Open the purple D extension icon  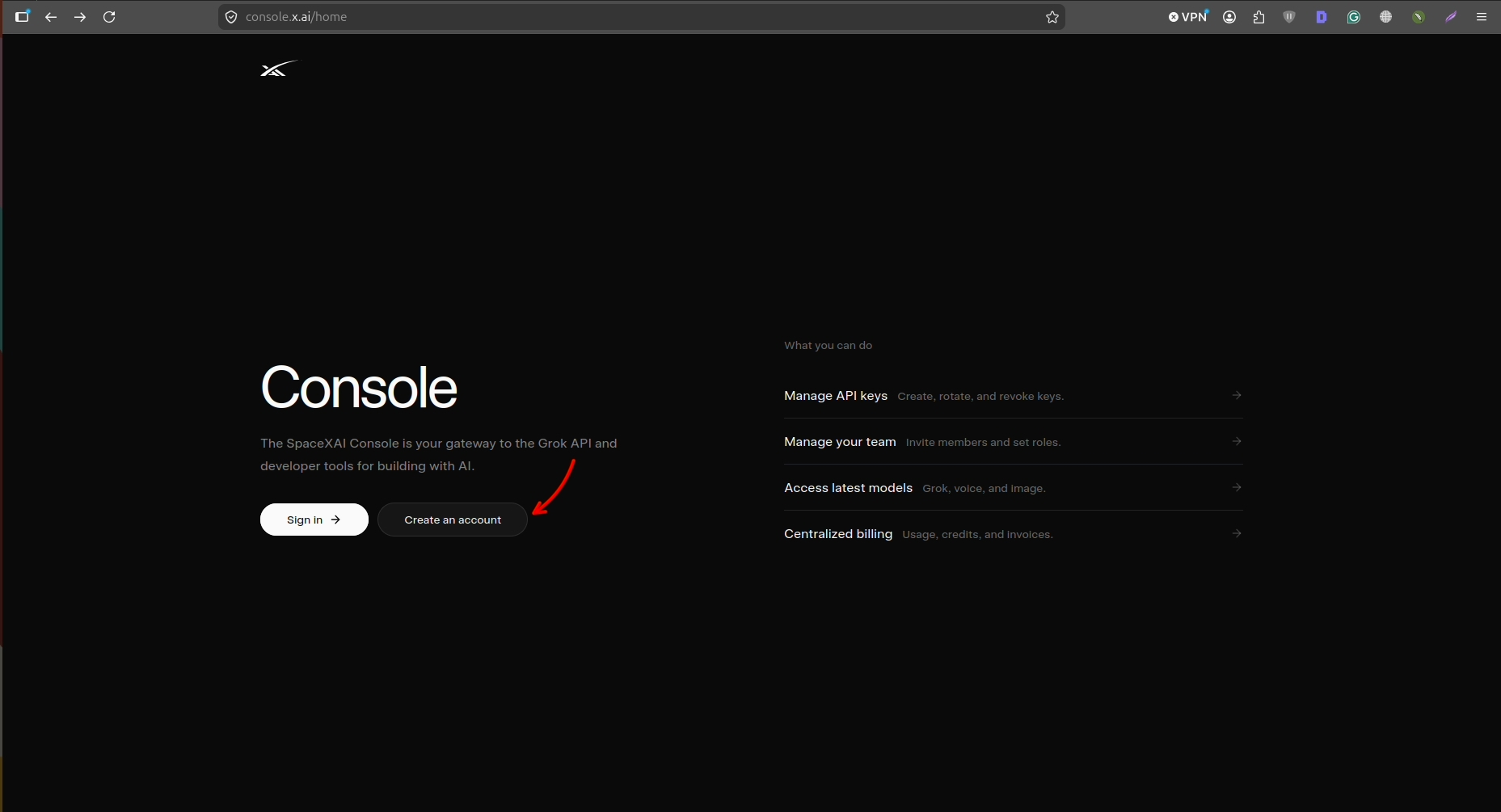[x=1322, y=17]
